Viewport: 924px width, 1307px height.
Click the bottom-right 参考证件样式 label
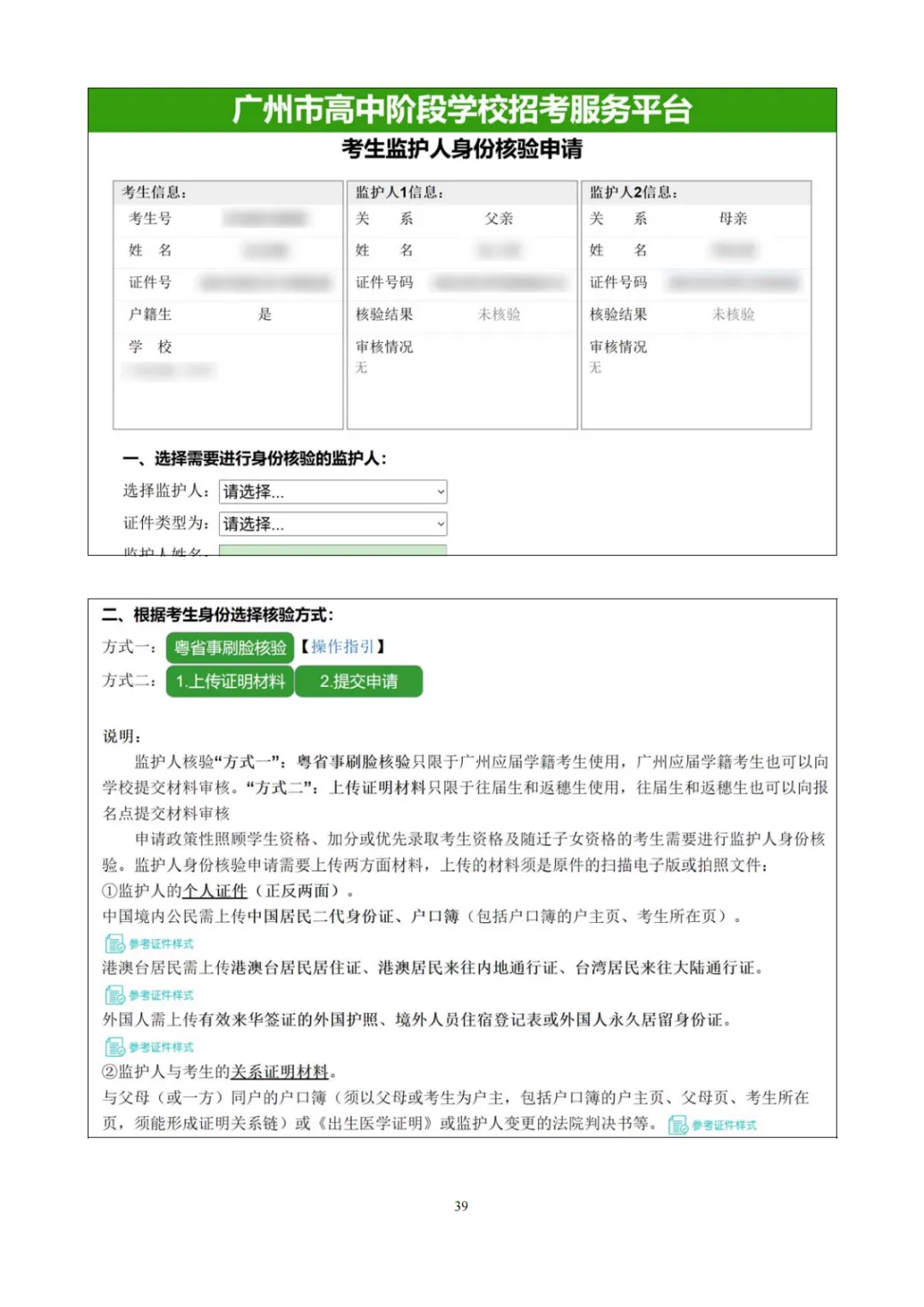pyautogui.click(x=724, y=1127)
